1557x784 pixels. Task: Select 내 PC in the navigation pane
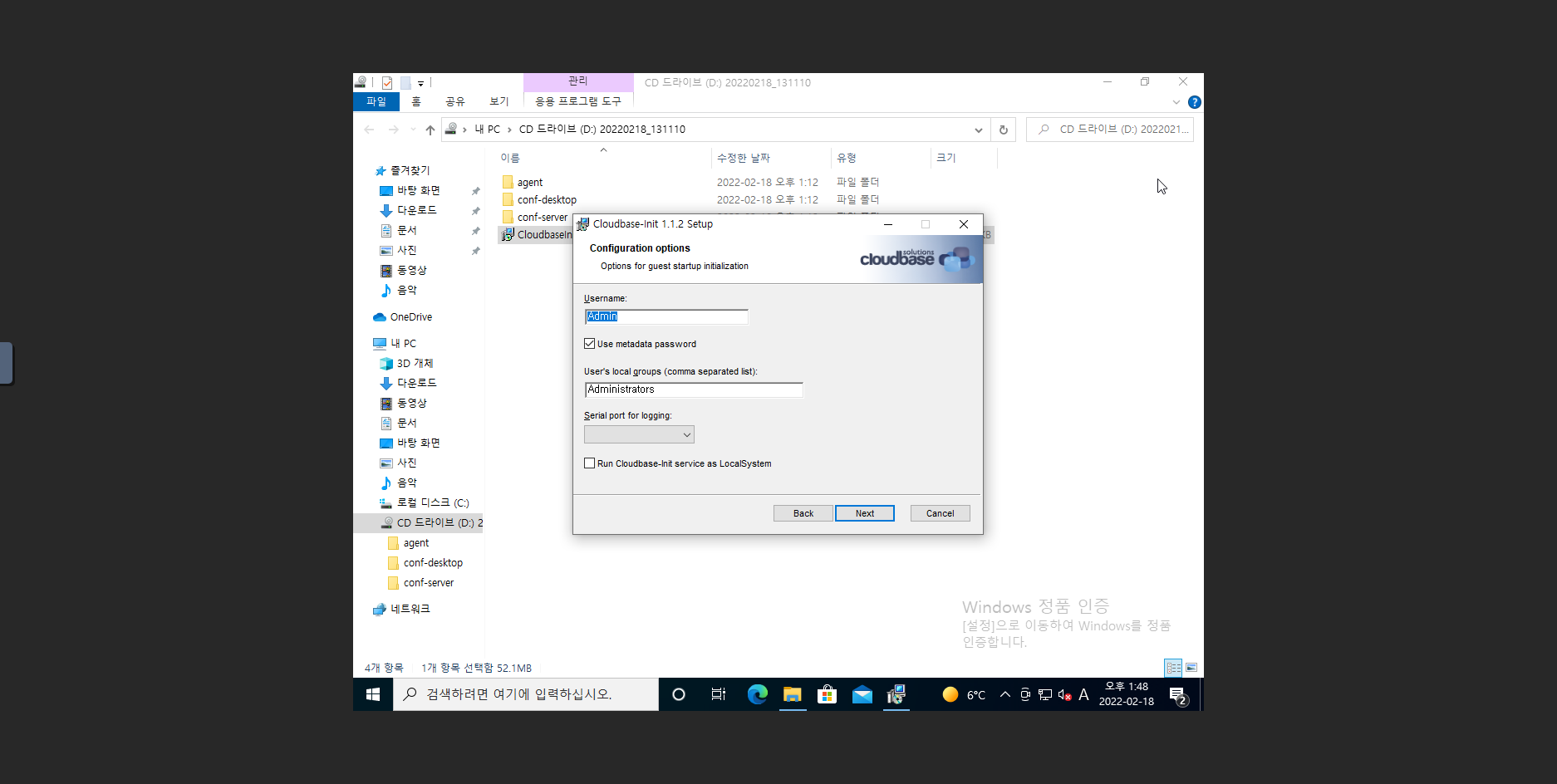click(x=403, y=343)
